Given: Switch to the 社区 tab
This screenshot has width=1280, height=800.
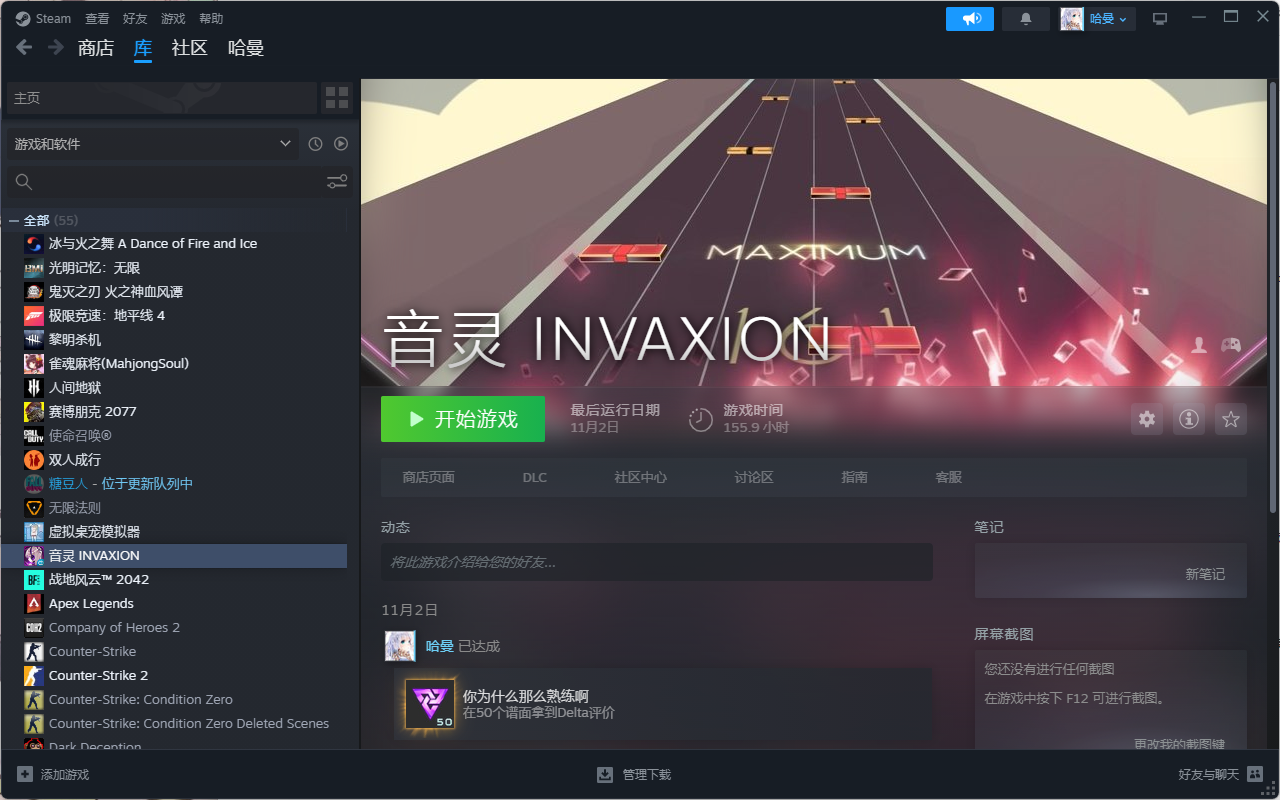Looking at the screenshot, I should (x=190, y=48).
